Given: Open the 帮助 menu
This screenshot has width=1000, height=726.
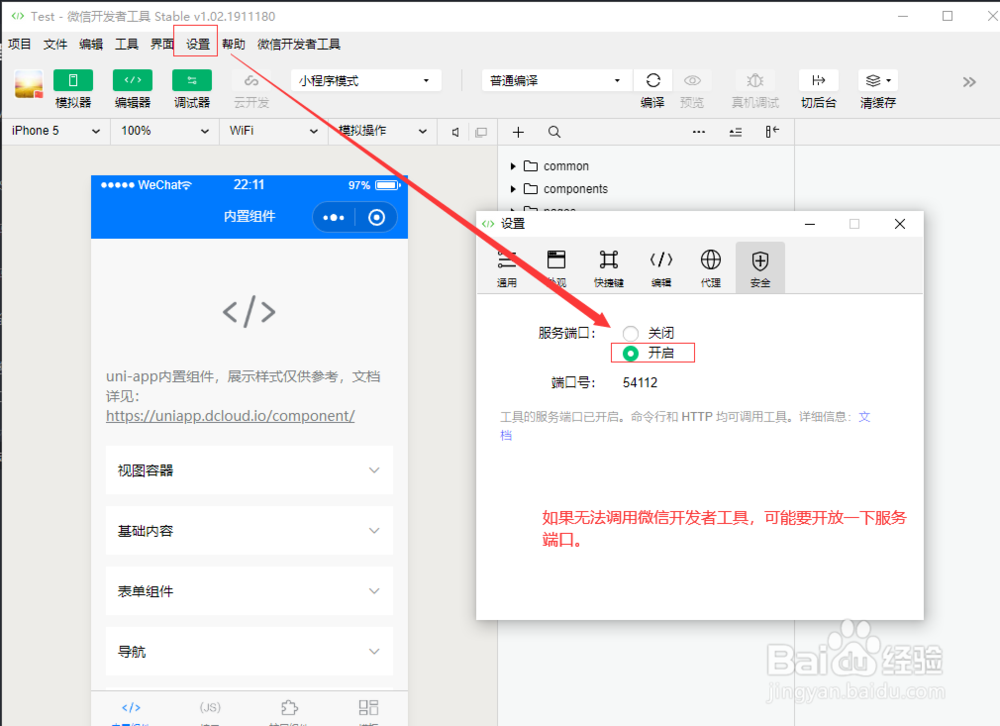Looking at the screenshot, I should [x=233, y=44].
